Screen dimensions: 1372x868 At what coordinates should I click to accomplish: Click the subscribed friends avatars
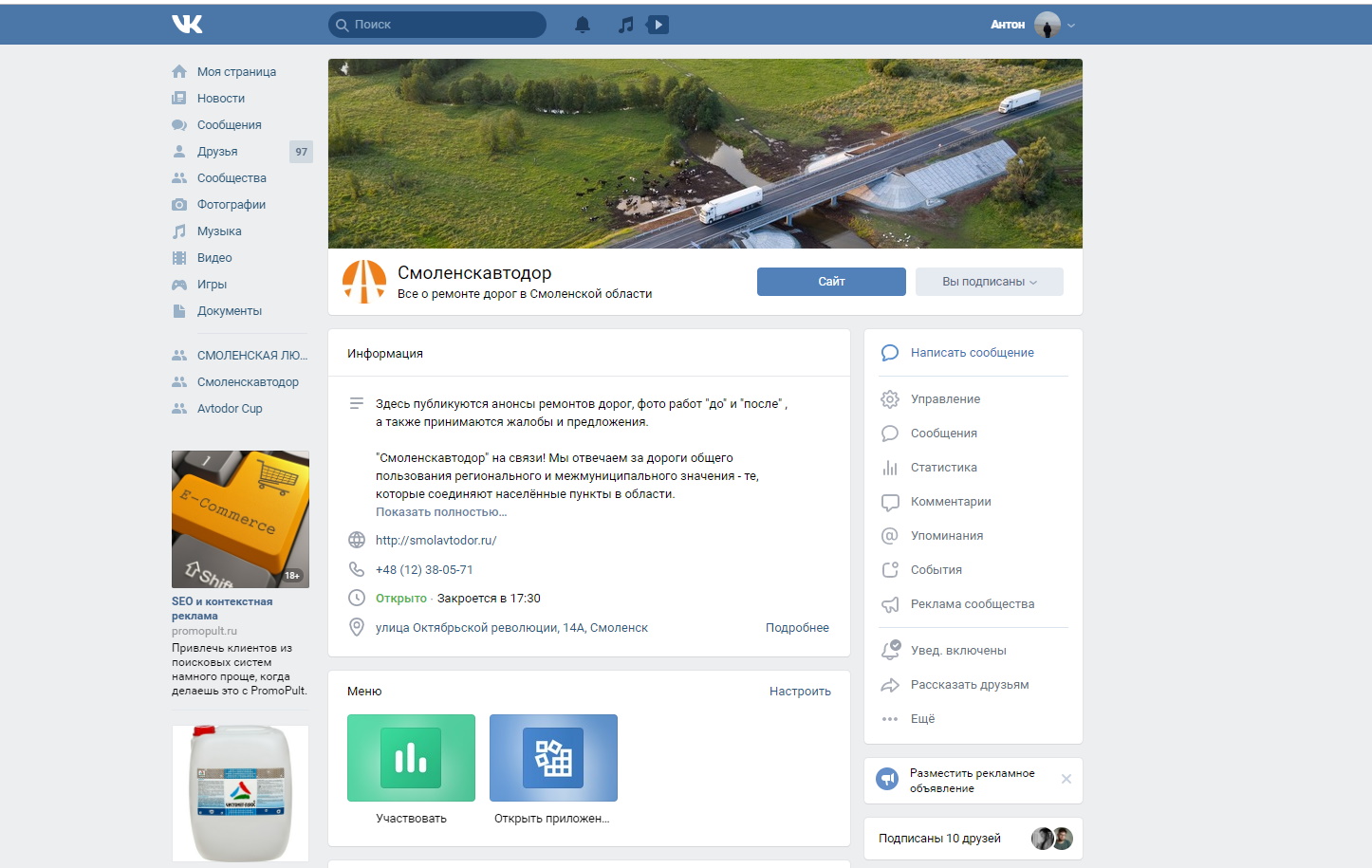coord(1052,839)
